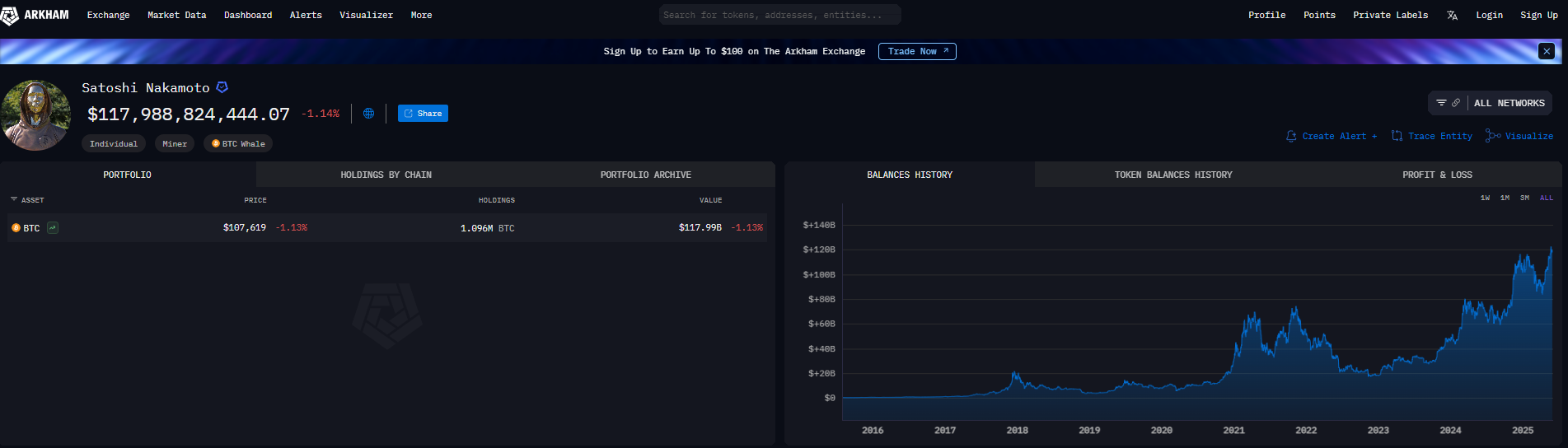Click the Miner tag

[x=175, y=143]
